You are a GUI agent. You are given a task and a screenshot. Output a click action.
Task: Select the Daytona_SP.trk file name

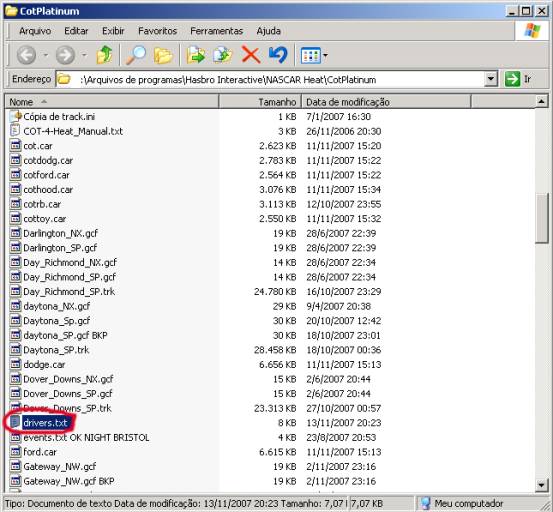56,350
